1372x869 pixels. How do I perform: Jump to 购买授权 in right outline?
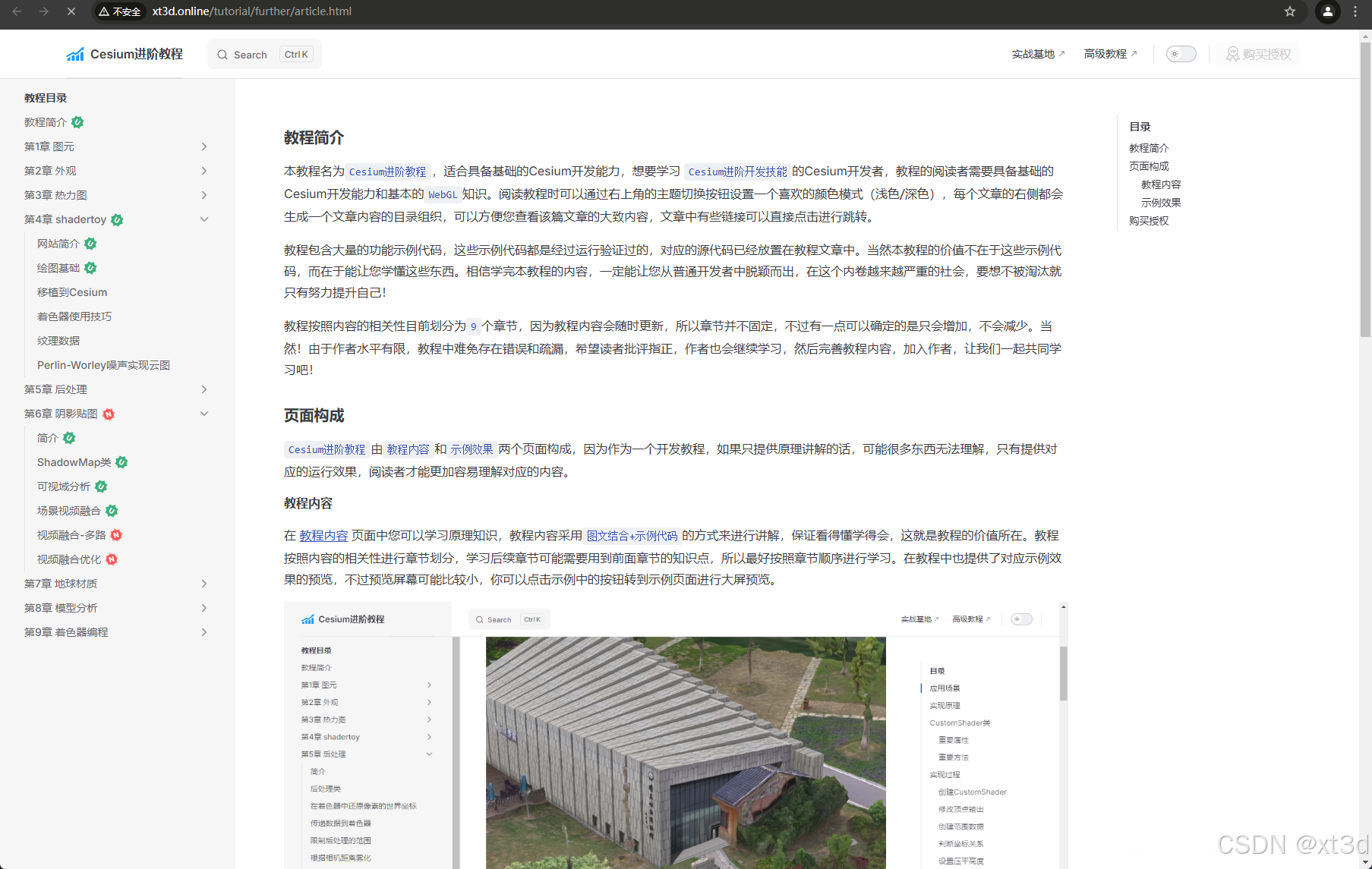(1149, 221)
